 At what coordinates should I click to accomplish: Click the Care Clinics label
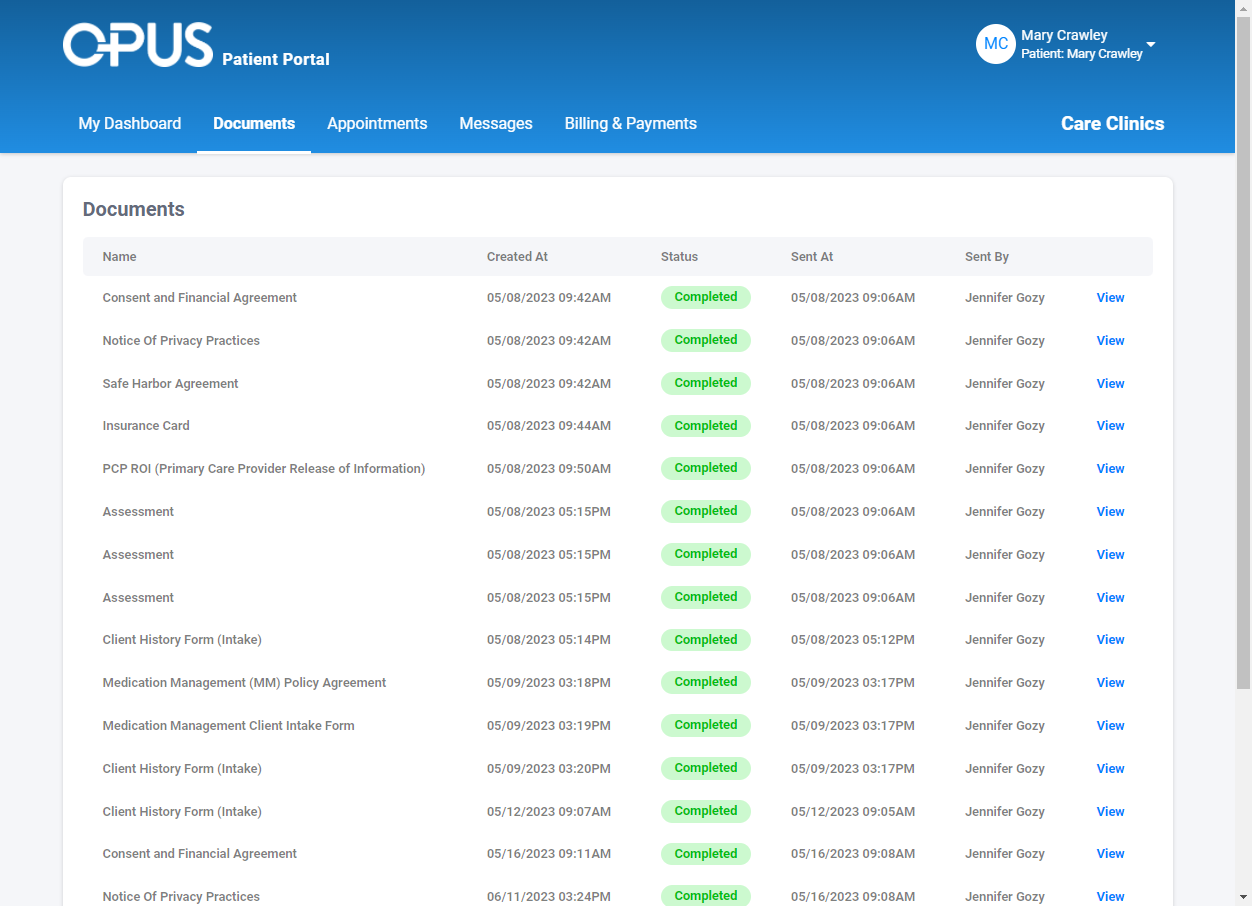(1113, 124)
